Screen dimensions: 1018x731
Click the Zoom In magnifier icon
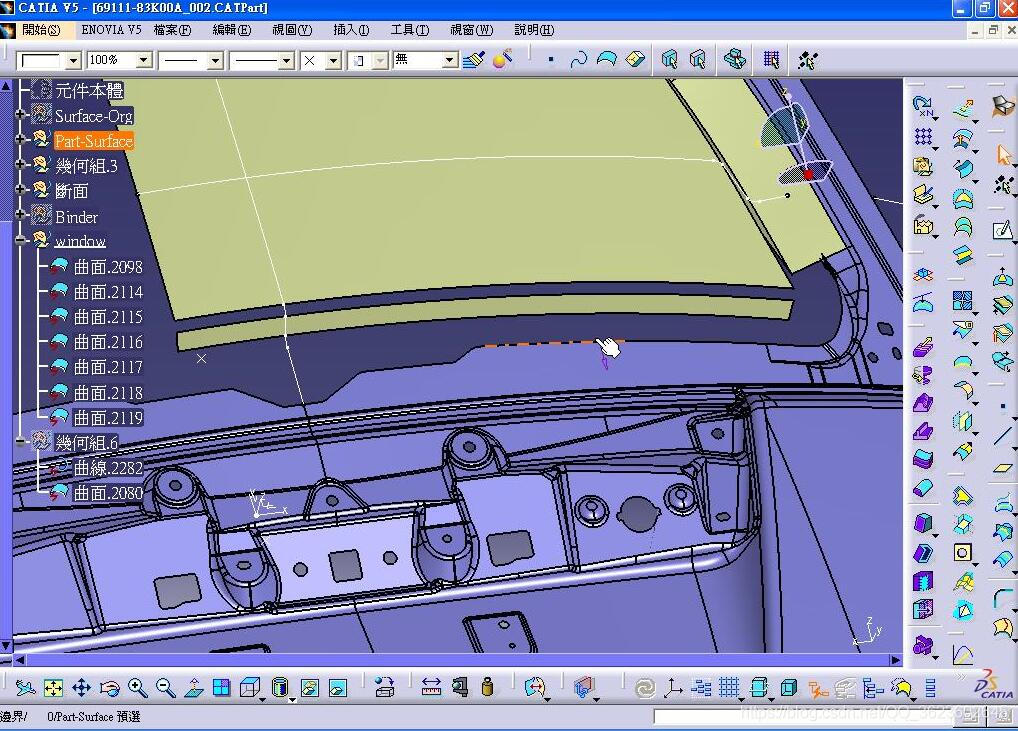[x=137, y=687]
